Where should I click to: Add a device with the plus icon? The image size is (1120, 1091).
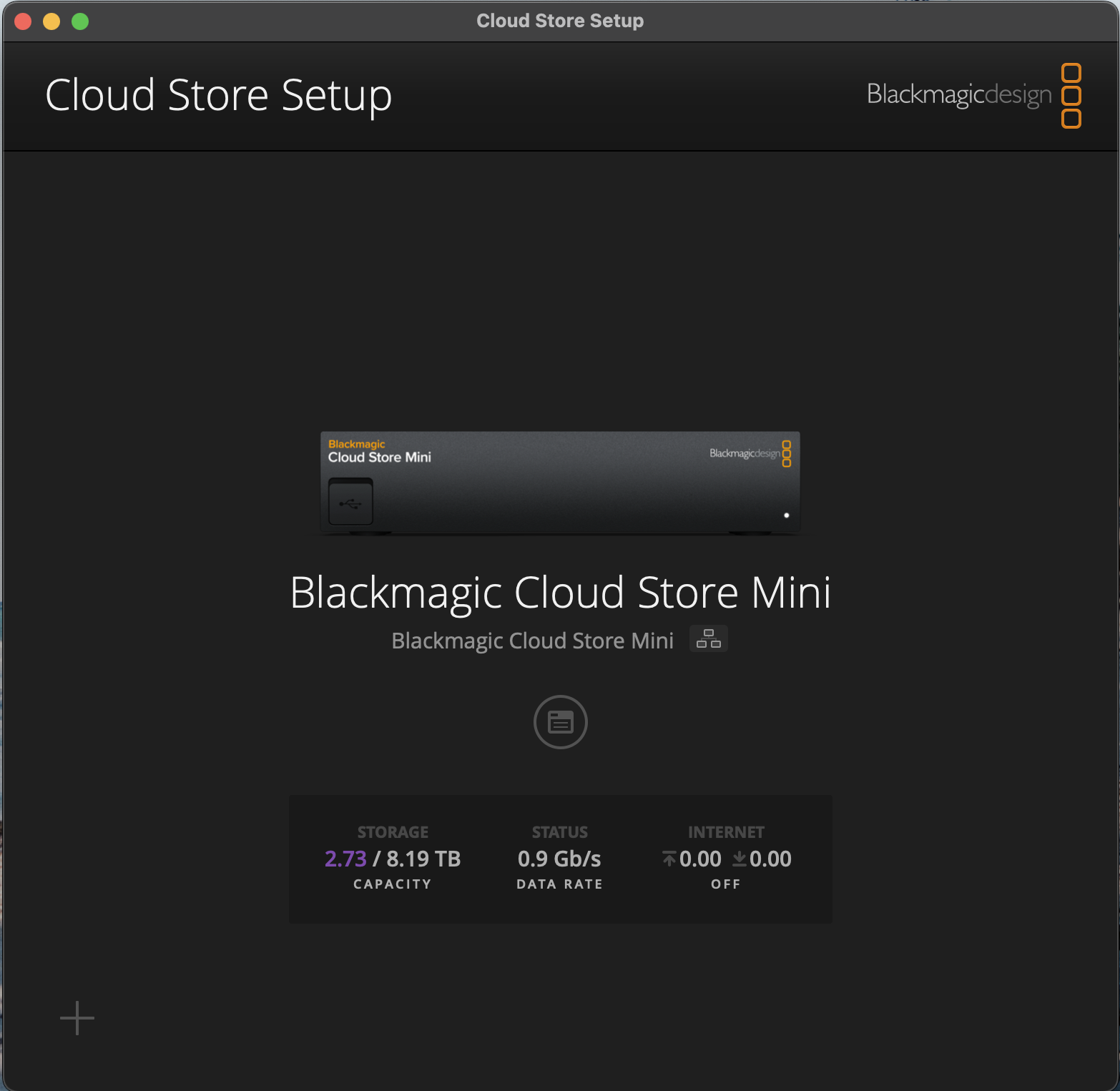pyautogui.click(x=77, y=1018)
